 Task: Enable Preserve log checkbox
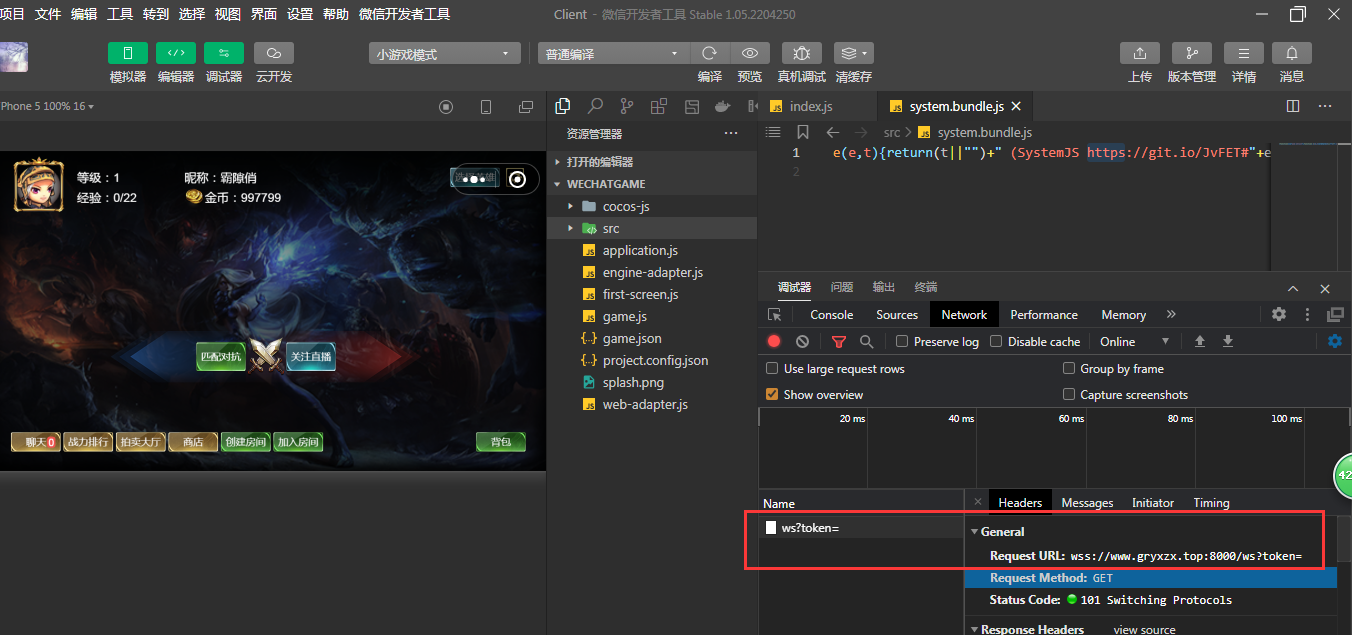902,341
